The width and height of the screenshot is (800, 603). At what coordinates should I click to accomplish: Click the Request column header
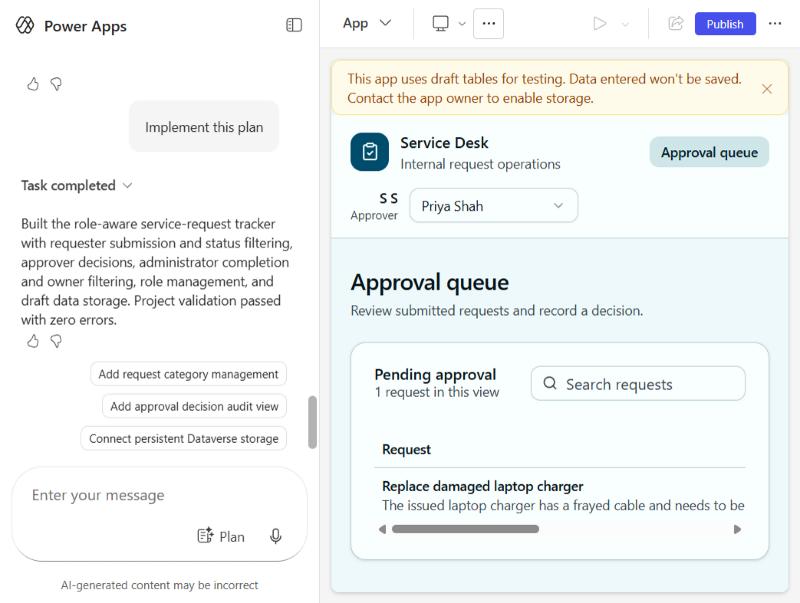406,449
